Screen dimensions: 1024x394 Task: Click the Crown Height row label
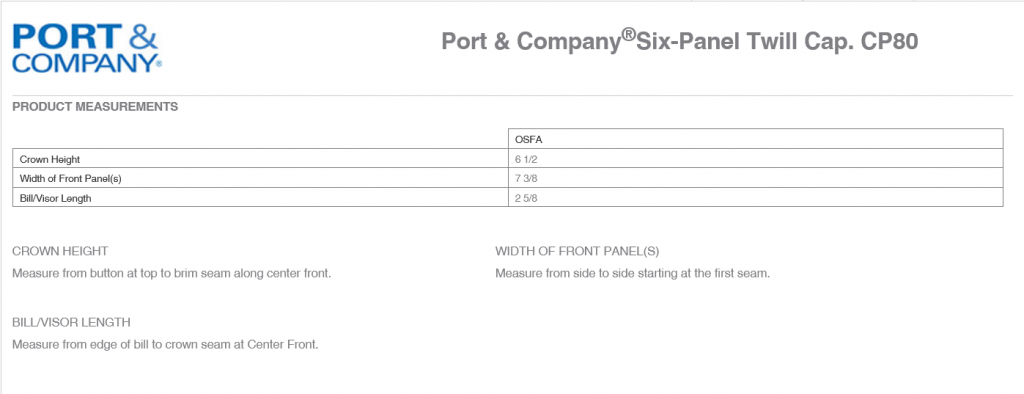pos(50,159)
